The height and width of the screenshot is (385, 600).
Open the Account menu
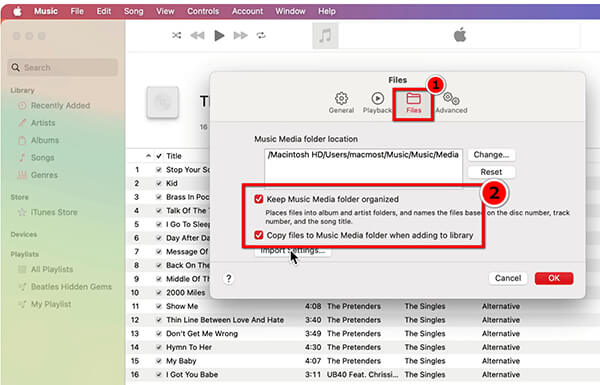[x=247, y=11]
